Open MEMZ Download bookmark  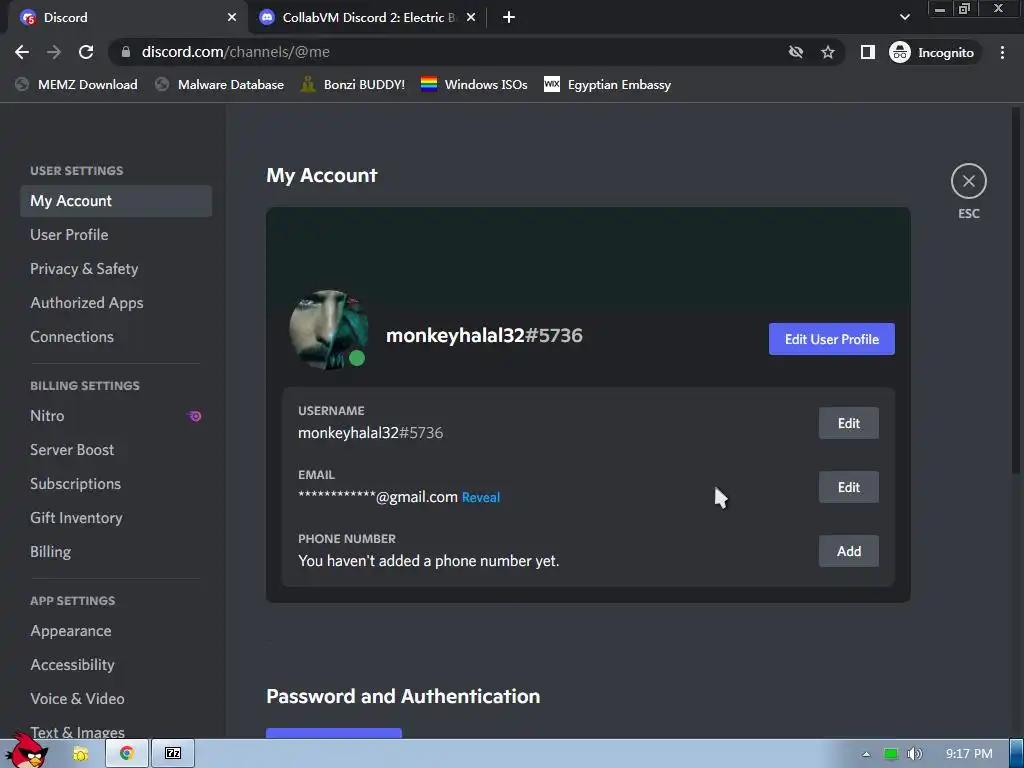(76, 85)
